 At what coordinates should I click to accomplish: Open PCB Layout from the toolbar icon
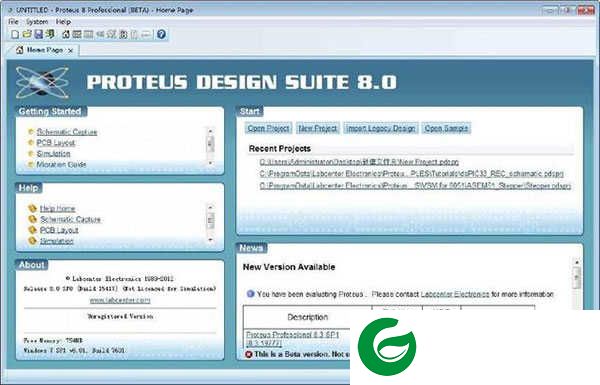click(x=88, y=34)
